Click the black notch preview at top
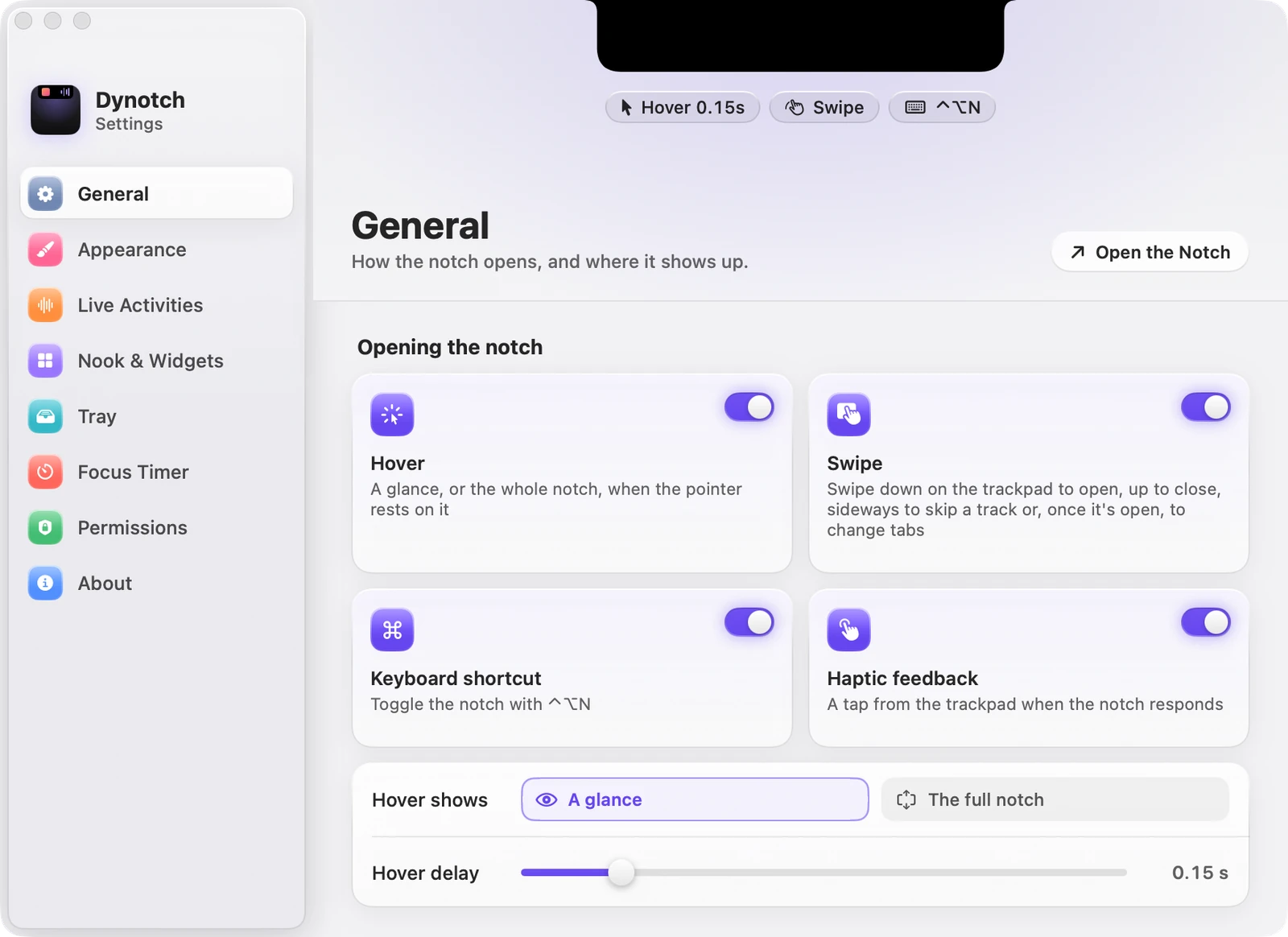The image size is (1288, 937). click(800, 35)
